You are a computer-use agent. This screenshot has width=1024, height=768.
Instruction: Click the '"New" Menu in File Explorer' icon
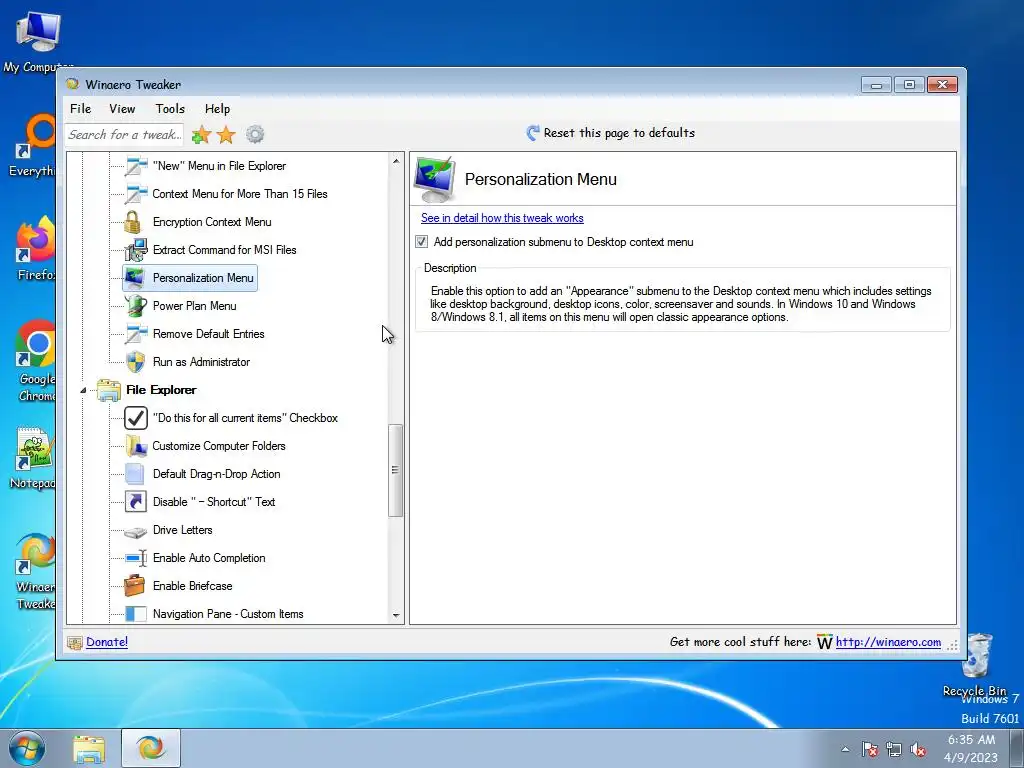coord(135,166)
